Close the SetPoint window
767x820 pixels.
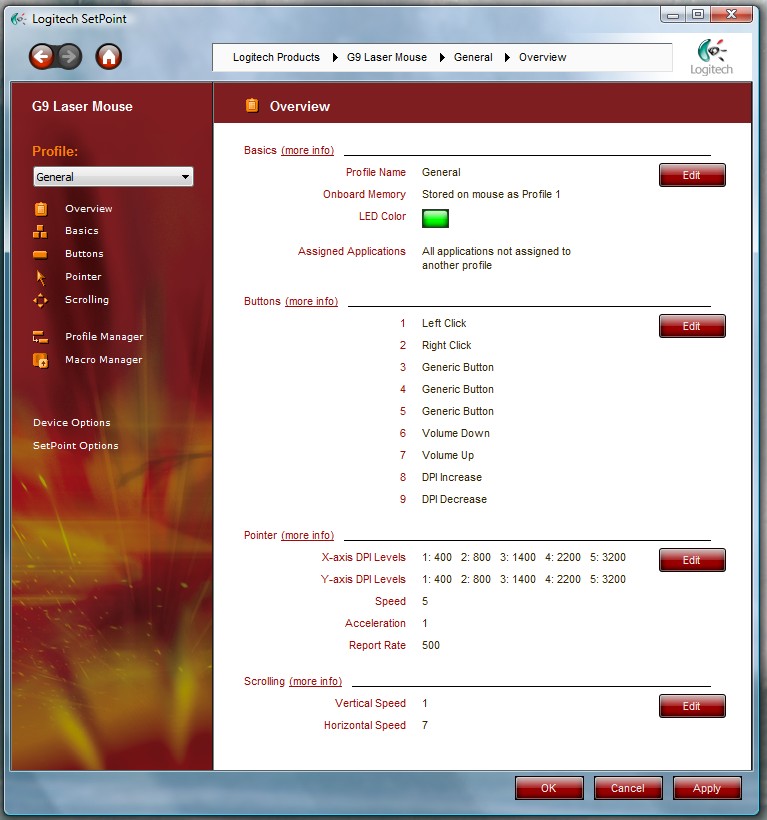tap(731, 15)
